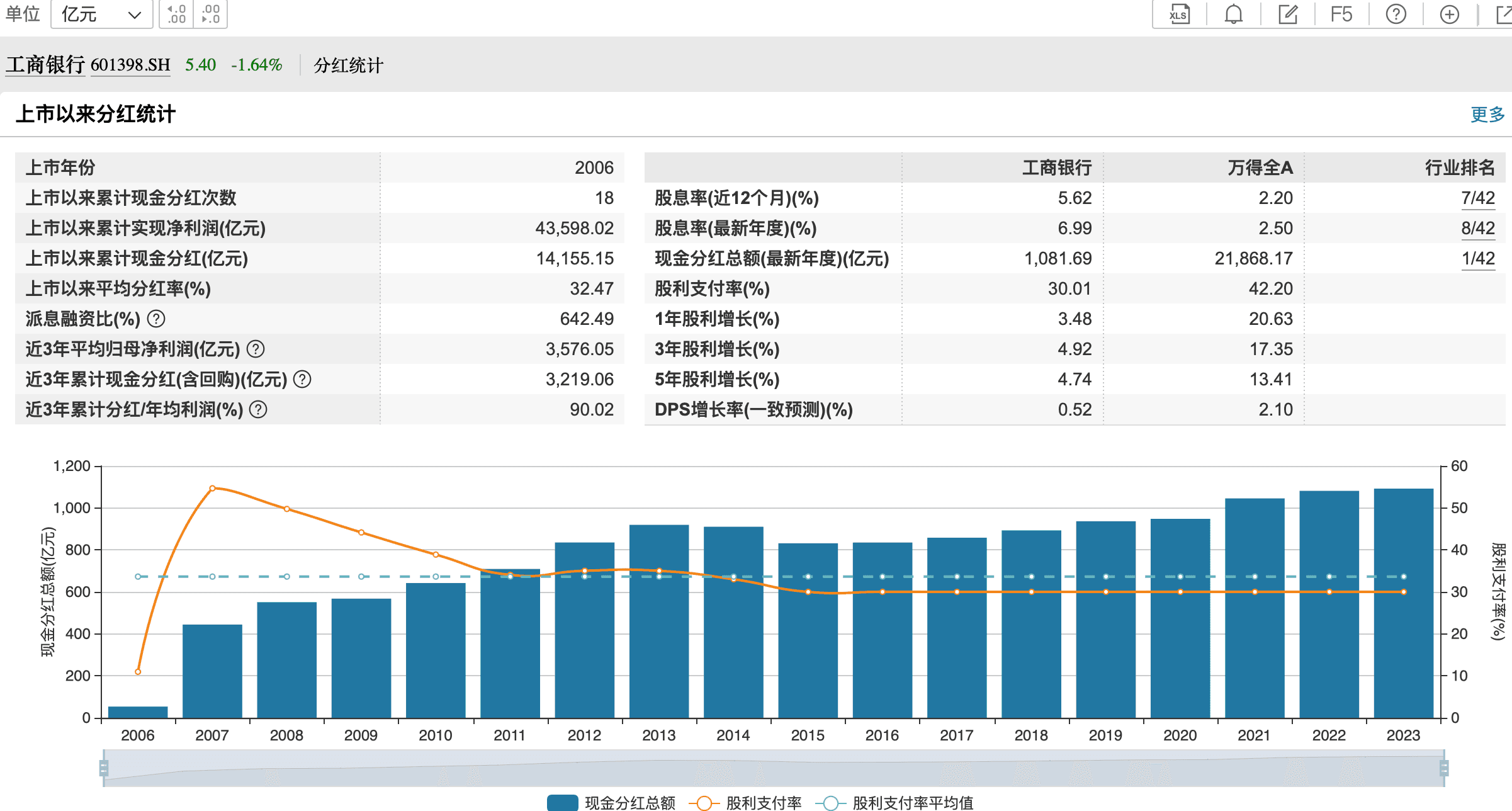Viewport: 1512px width, 811px height.
Task: Open the 亿元 unit dropdown
Action: pos(101,14)
